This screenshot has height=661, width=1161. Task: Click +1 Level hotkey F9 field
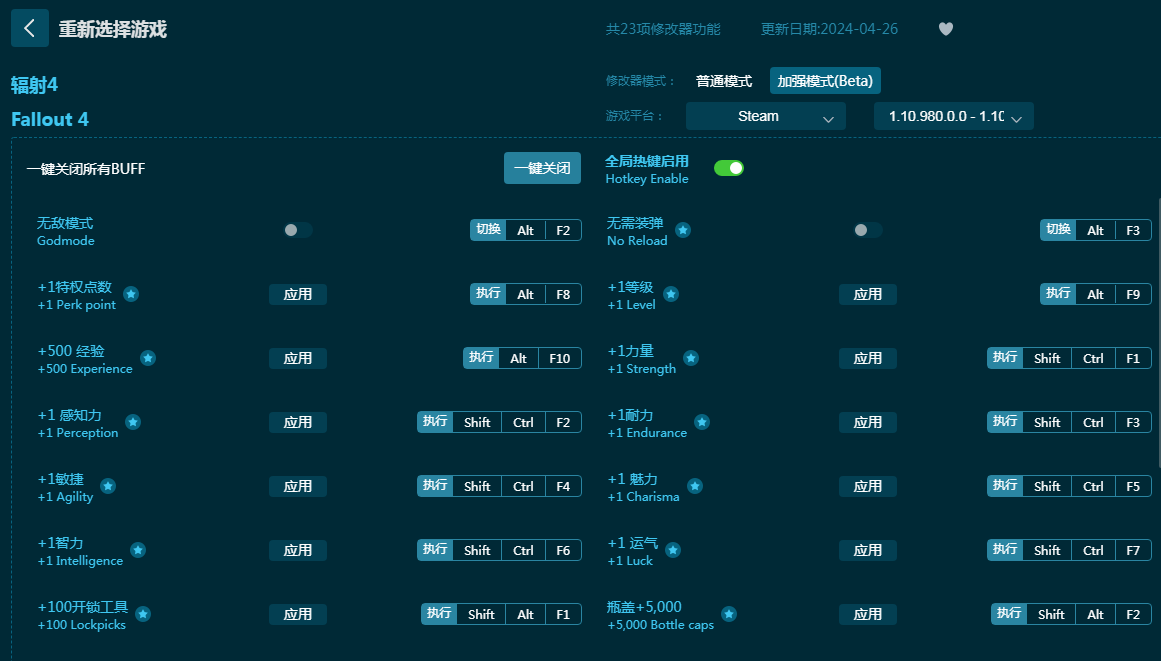pyautogui.click(x=1134, y=294)
